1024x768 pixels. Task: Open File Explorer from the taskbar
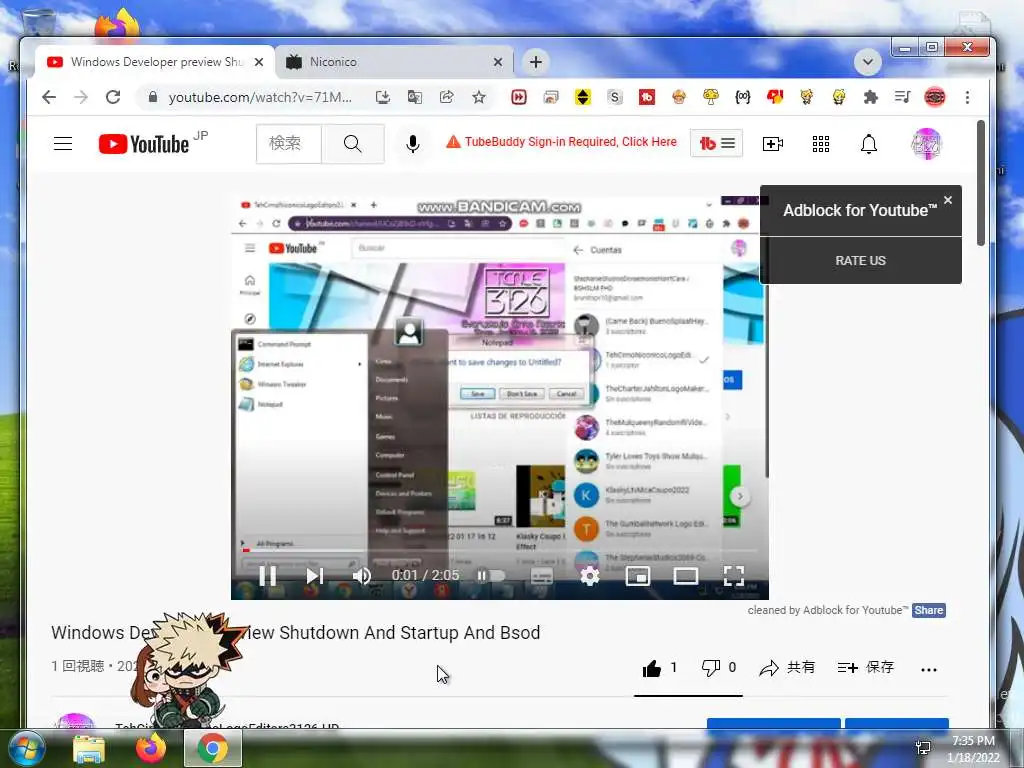click(x=89, y=748)
